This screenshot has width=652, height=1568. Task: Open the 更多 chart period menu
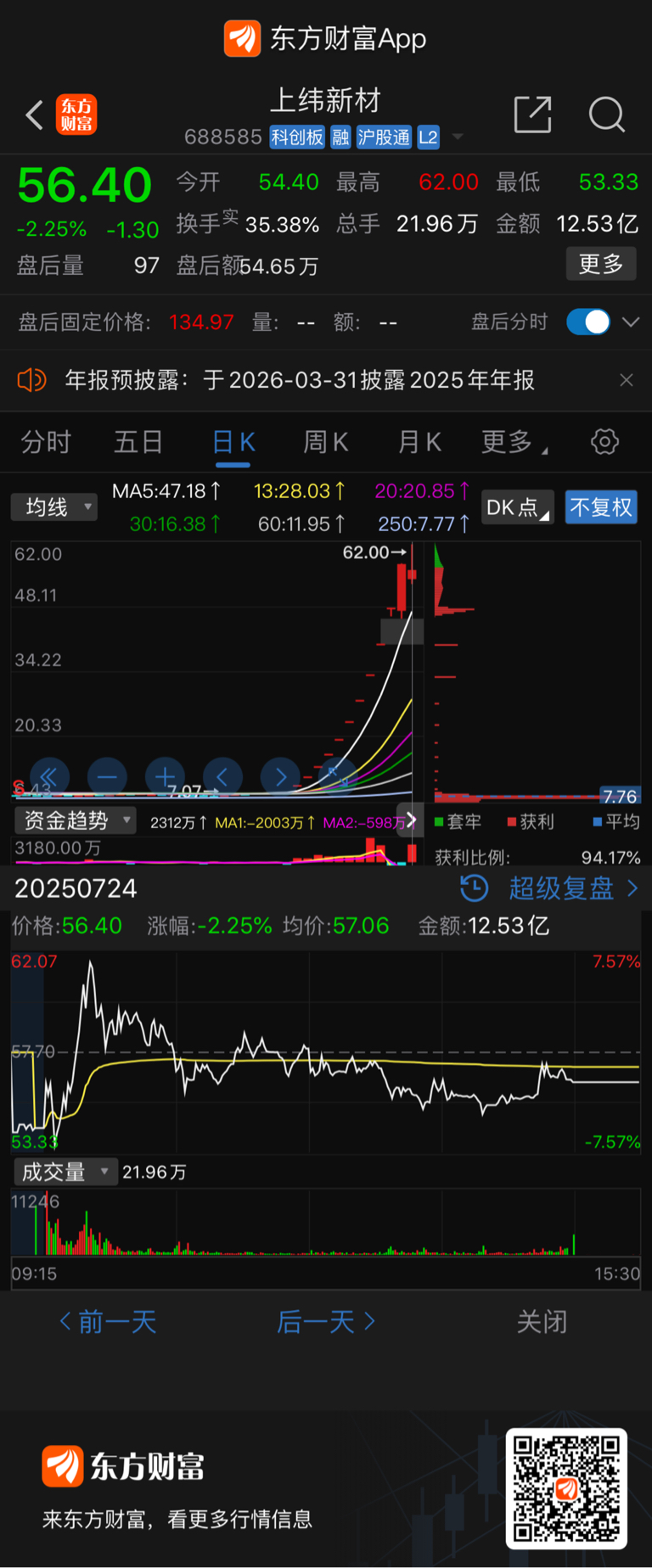tap(514, 442)
